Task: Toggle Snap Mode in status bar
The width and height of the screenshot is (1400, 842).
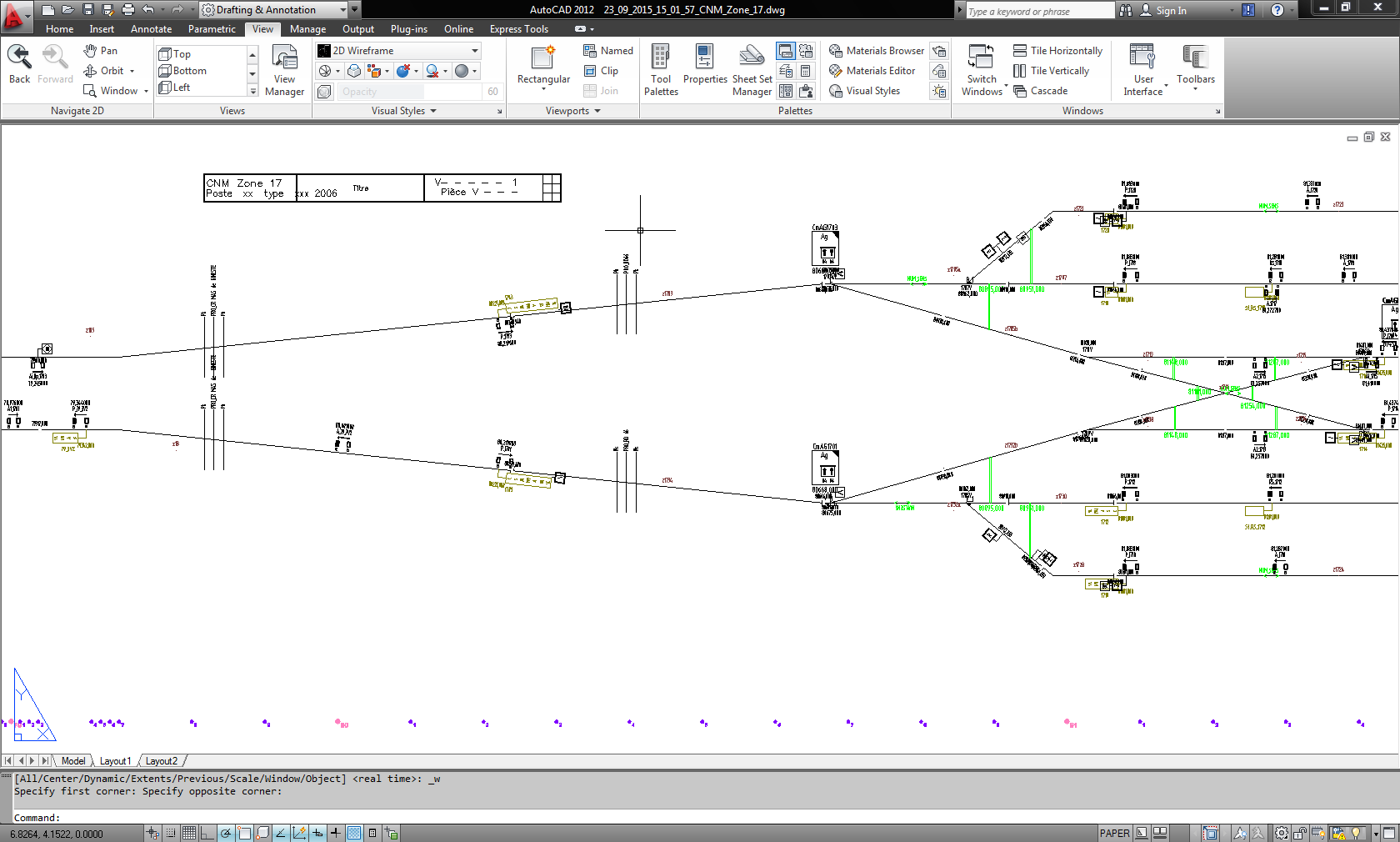Action: click(x=171, y=833)
